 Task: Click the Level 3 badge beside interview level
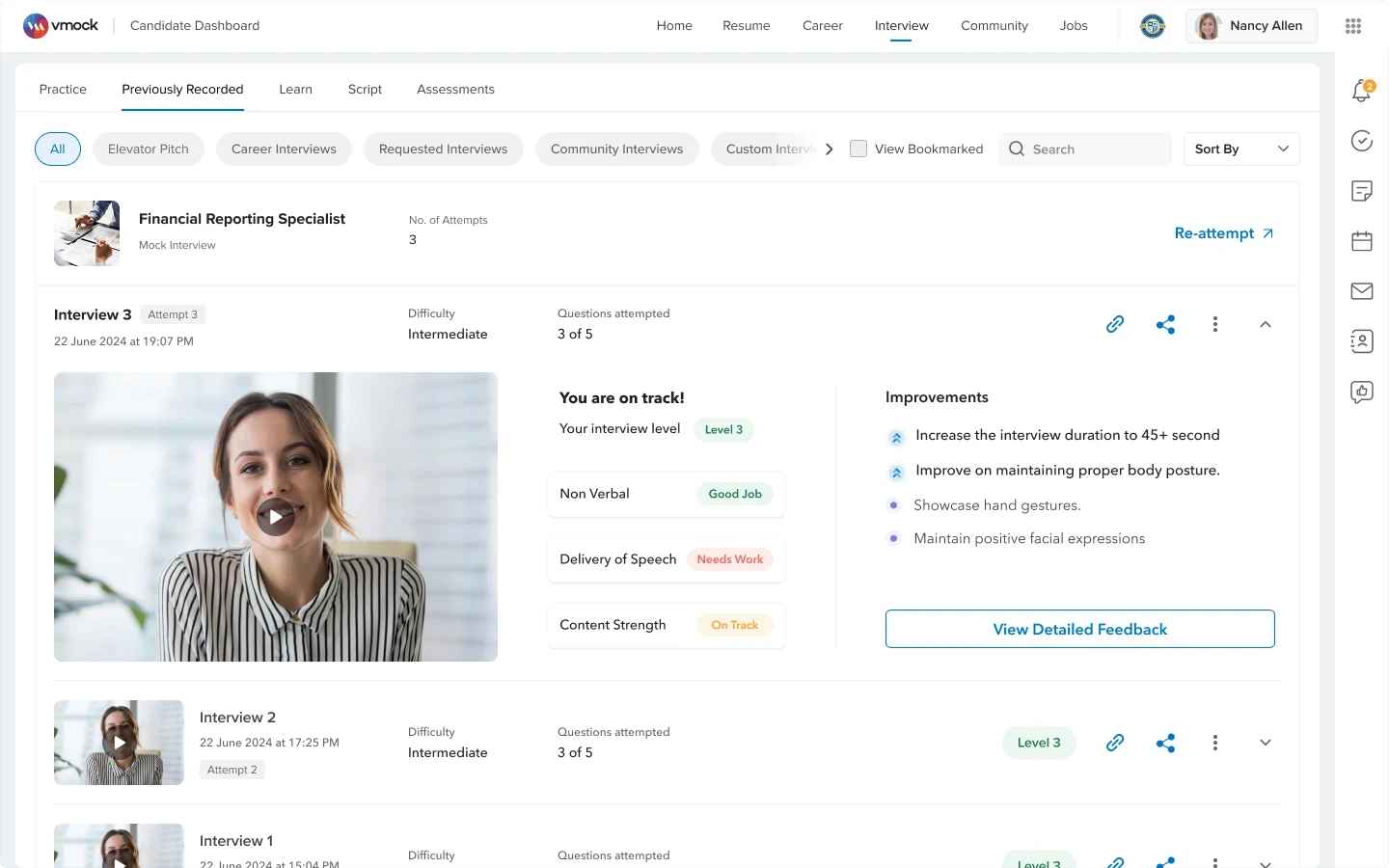point(723,429)
